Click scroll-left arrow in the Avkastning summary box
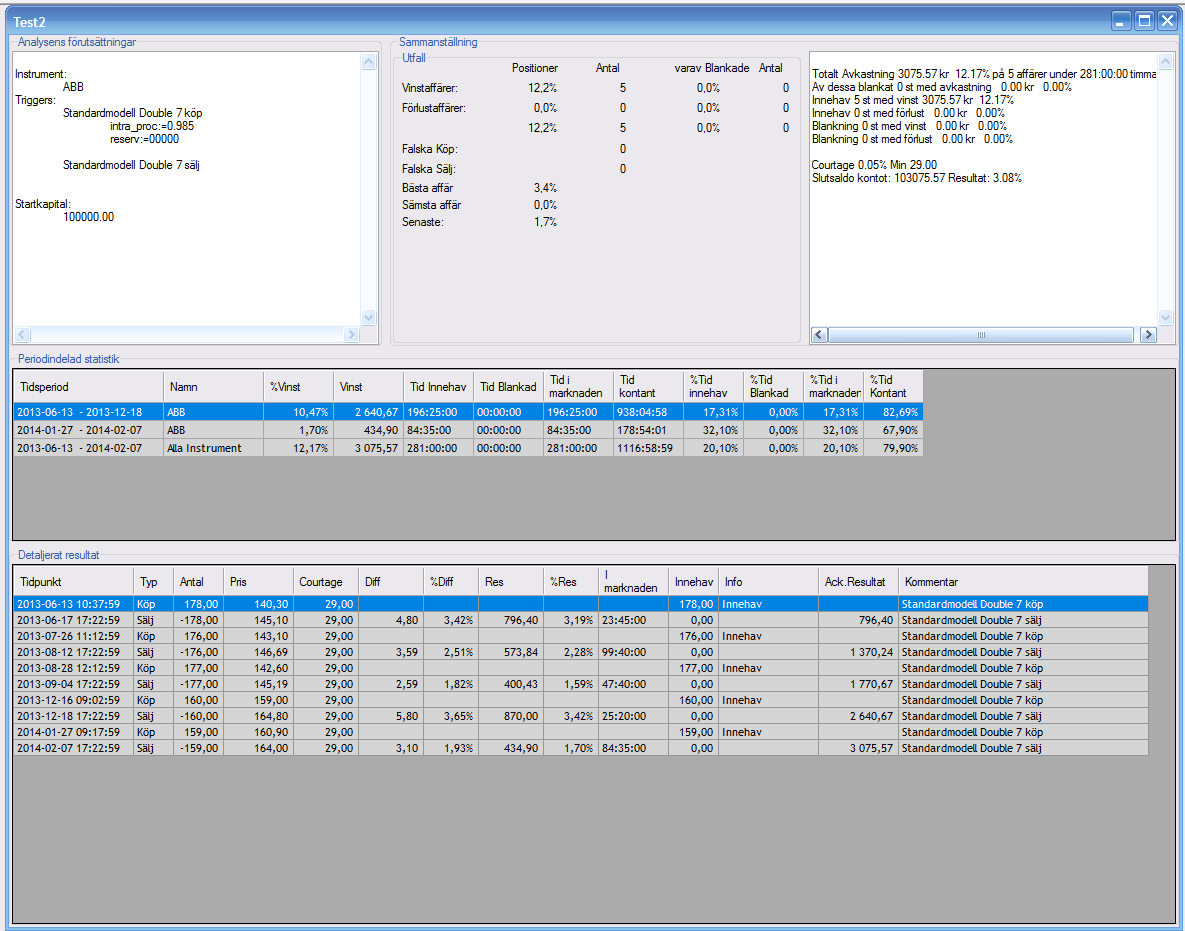 point(819,335)
